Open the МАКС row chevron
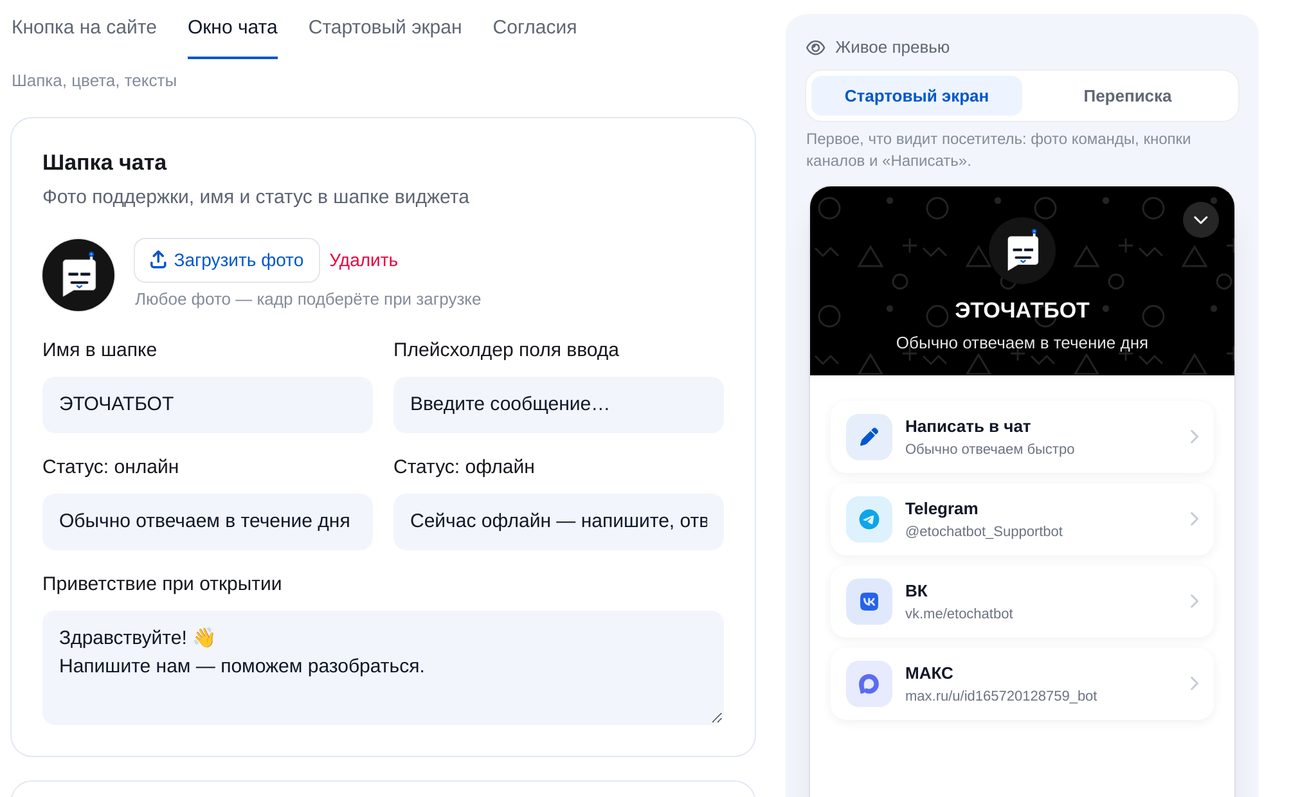Image resolution: width=1300 pixels, height=797 pixels. 1194,684
